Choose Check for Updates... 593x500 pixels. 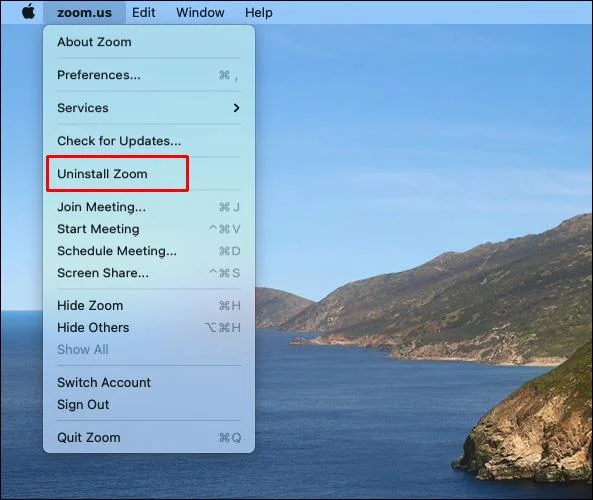[x=149, y=141]
